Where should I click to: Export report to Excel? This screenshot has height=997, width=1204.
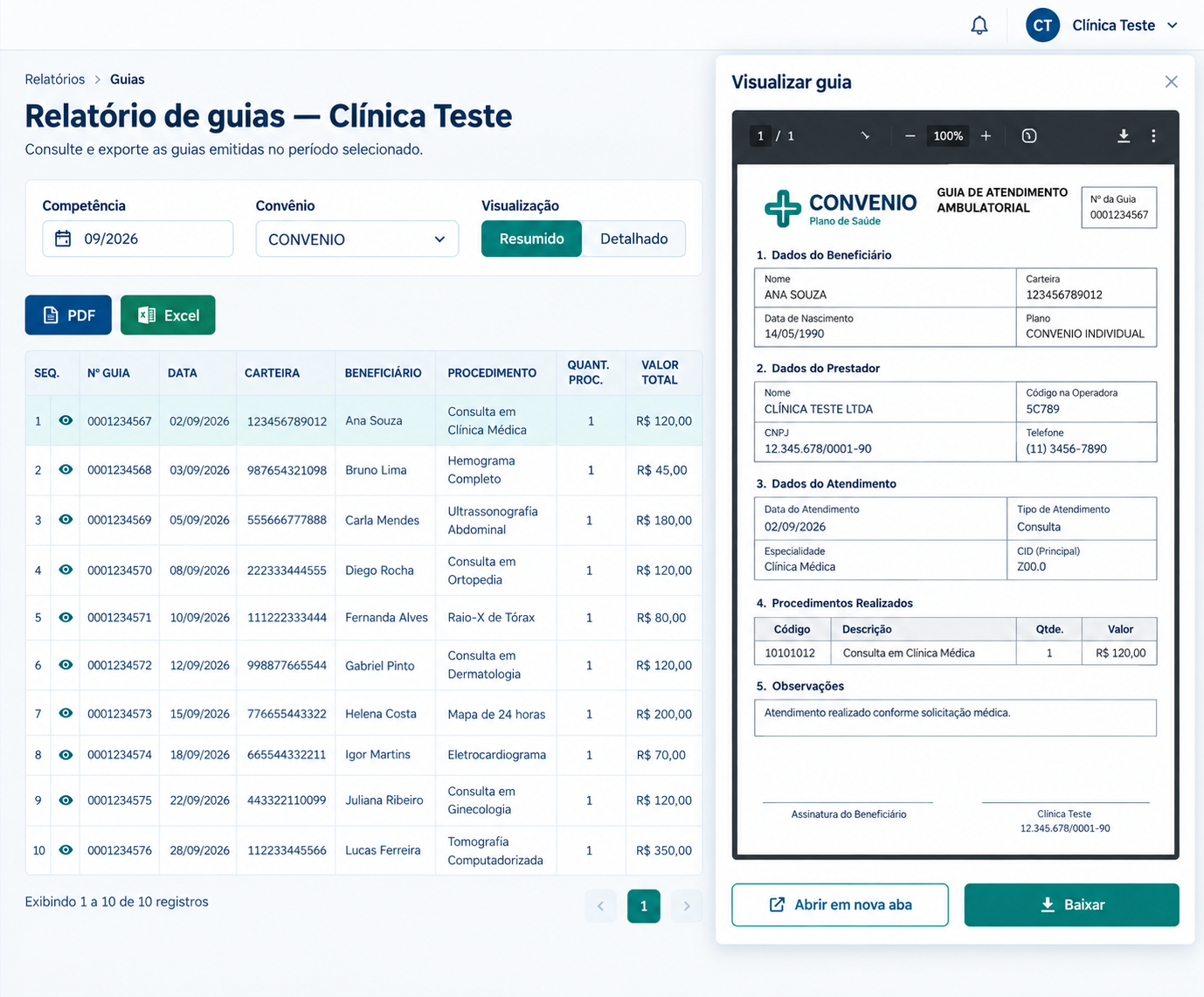tap(168, 315)
